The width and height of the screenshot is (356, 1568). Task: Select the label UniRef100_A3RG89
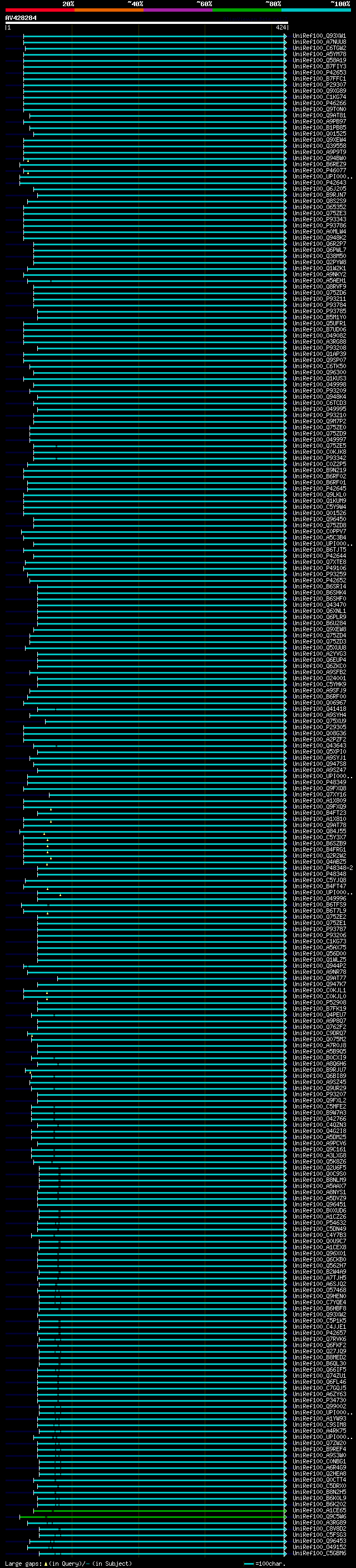point(319,1522)
